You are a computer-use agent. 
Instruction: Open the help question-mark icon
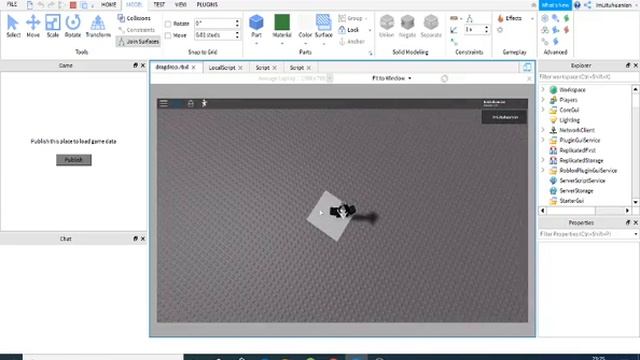pyautogui.click(x=577, y=5)
